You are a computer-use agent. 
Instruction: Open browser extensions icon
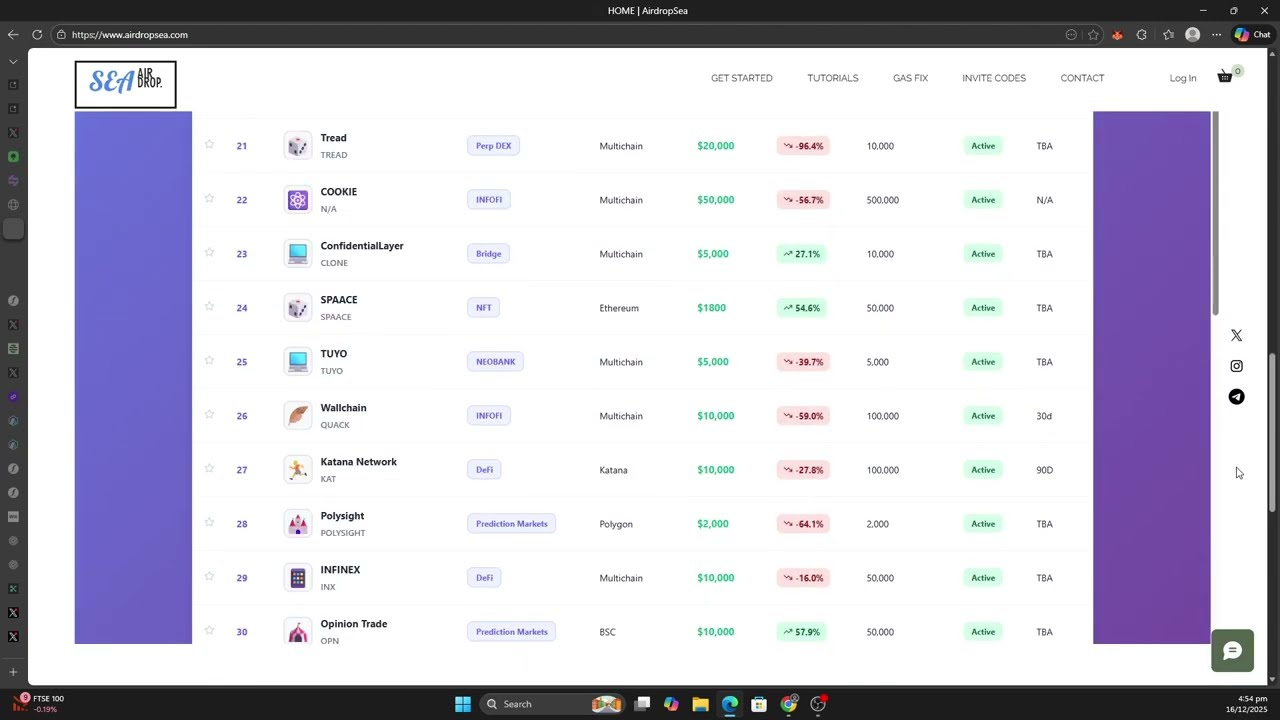point(1141,35)
